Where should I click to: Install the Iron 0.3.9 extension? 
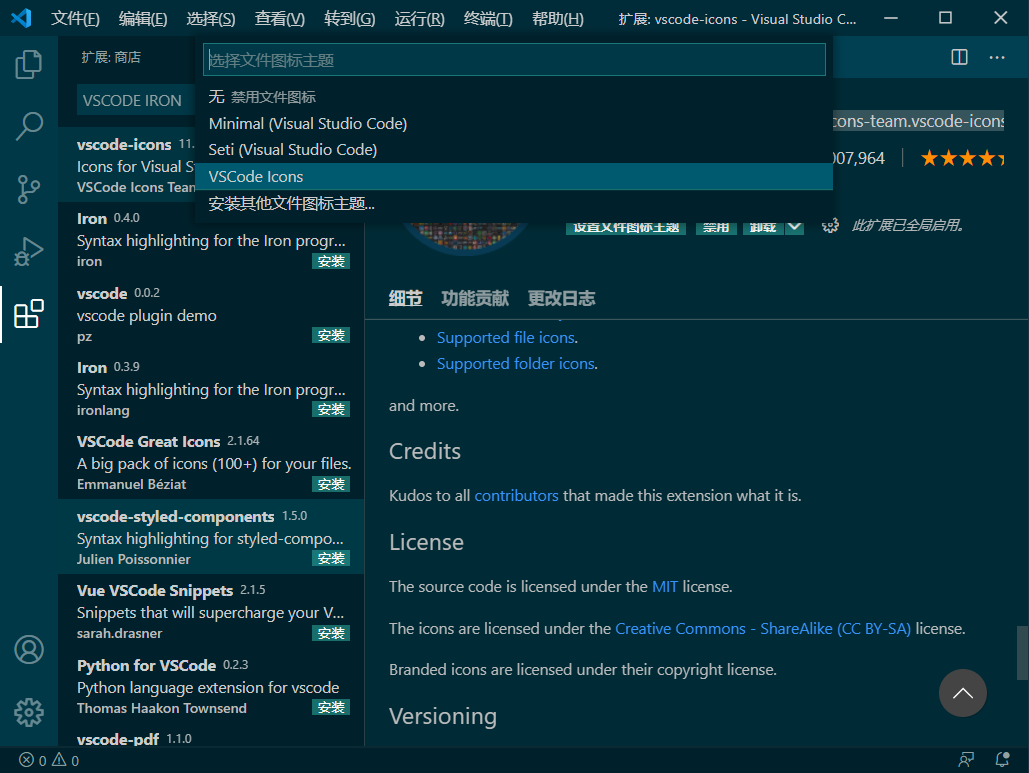[x=331, y=409]
